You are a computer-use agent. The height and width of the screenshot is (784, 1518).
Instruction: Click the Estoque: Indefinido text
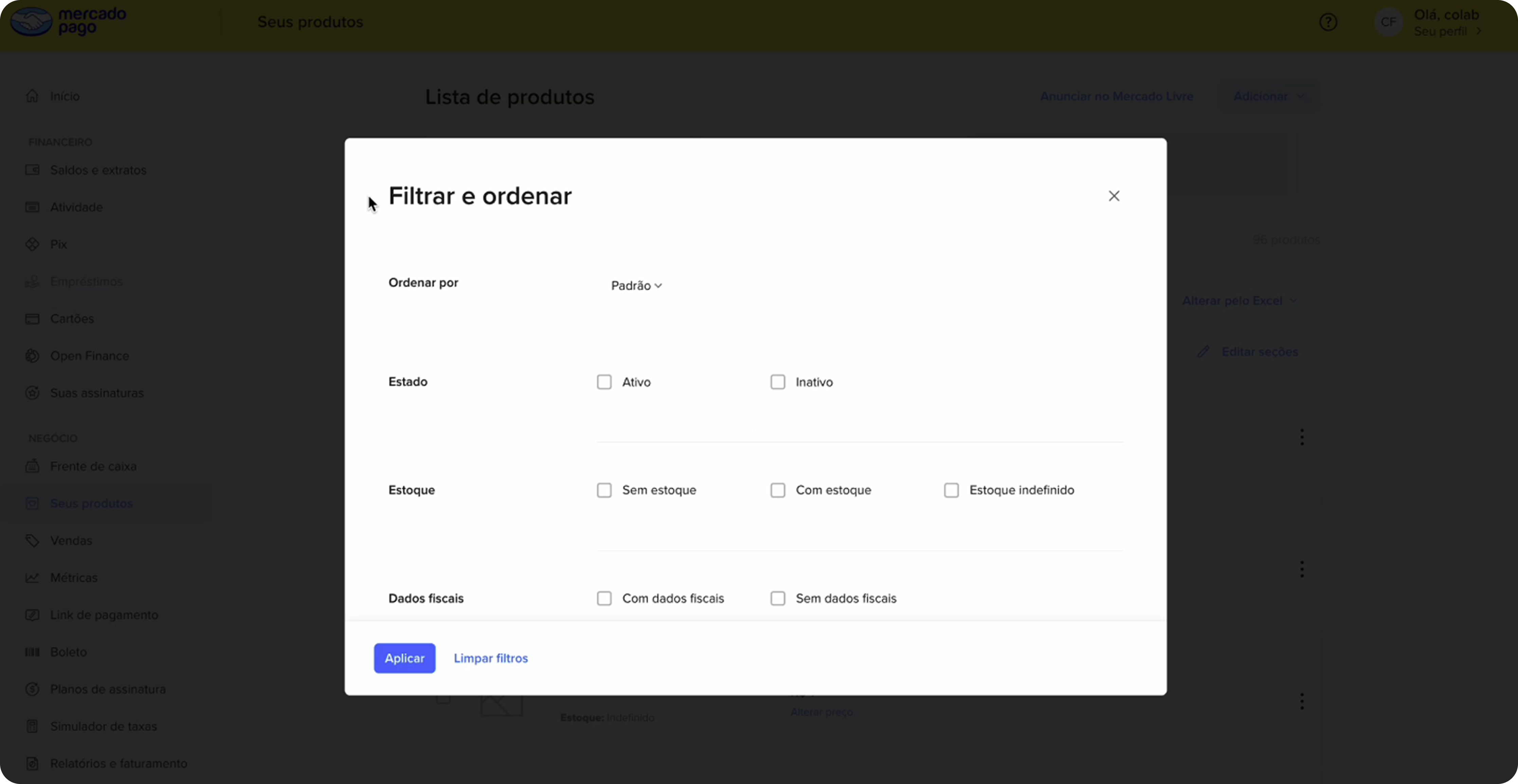pyautogui.click(x=607, y=717)
